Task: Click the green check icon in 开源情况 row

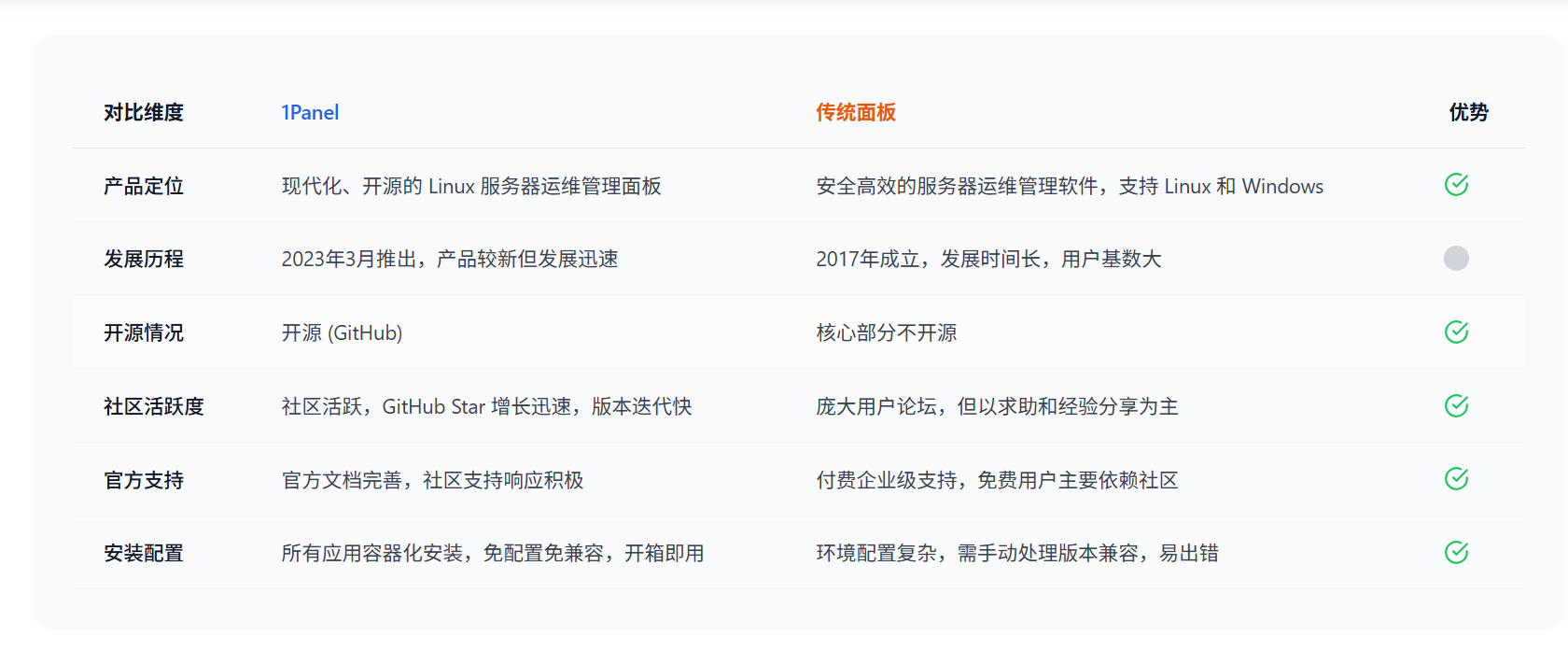Action: click(1456, 332)
